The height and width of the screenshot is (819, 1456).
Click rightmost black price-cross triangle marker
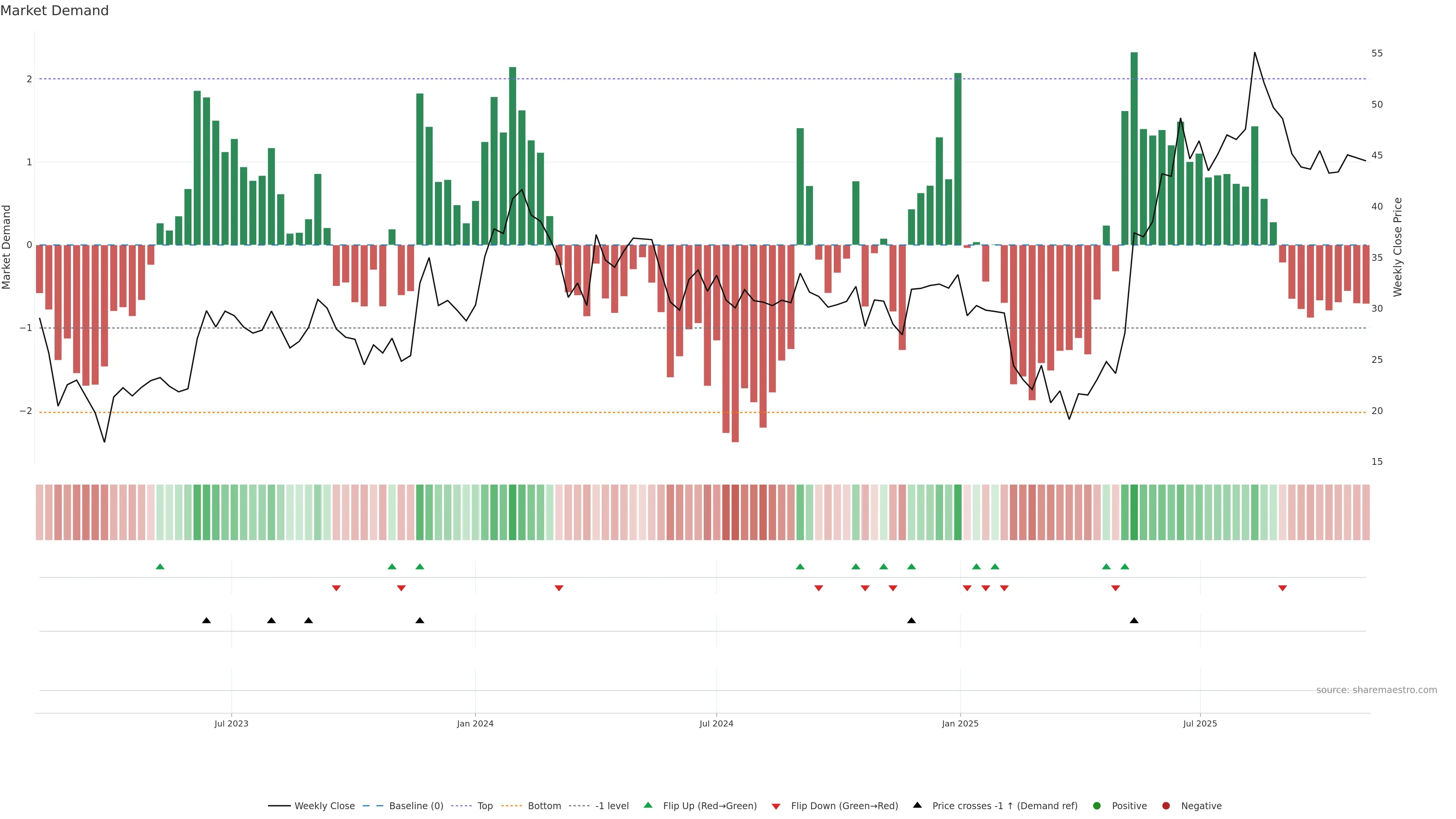tap(1134, 621)
